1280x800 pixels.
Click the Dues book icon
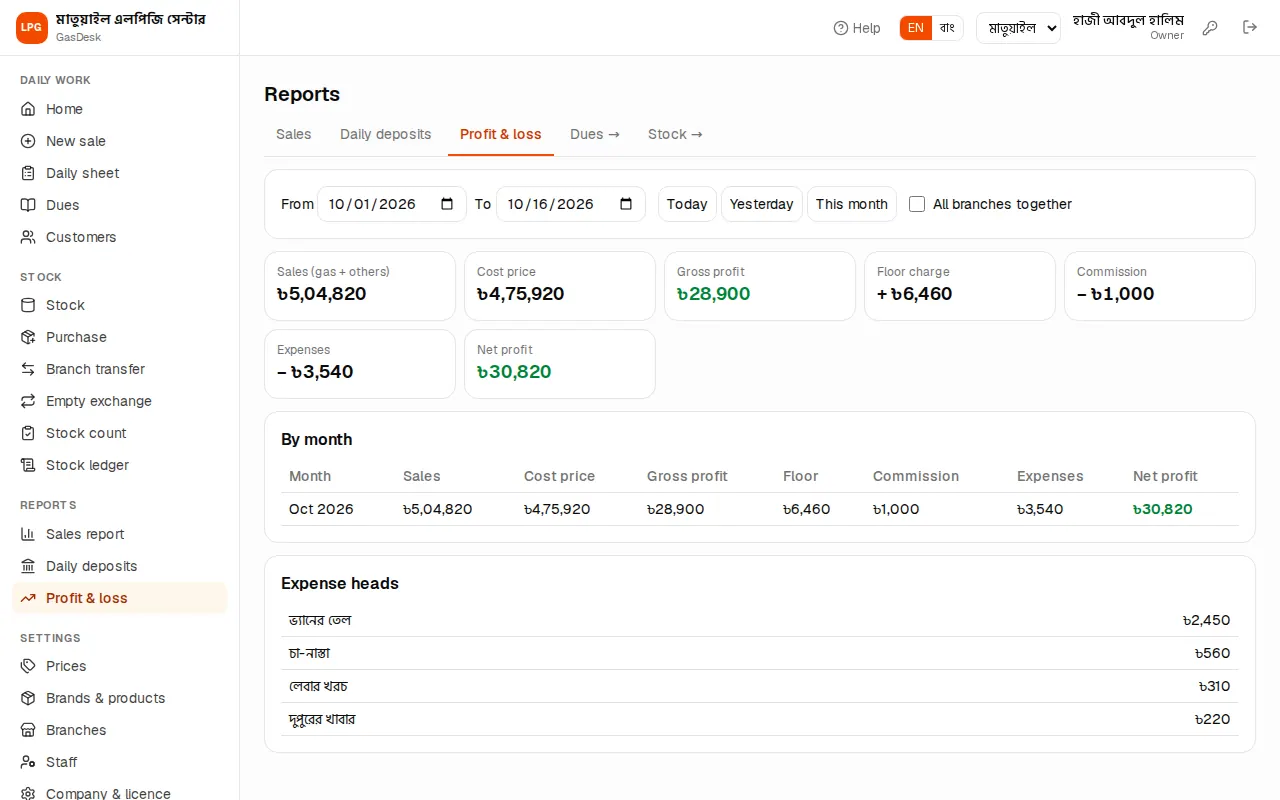point(28,205)
